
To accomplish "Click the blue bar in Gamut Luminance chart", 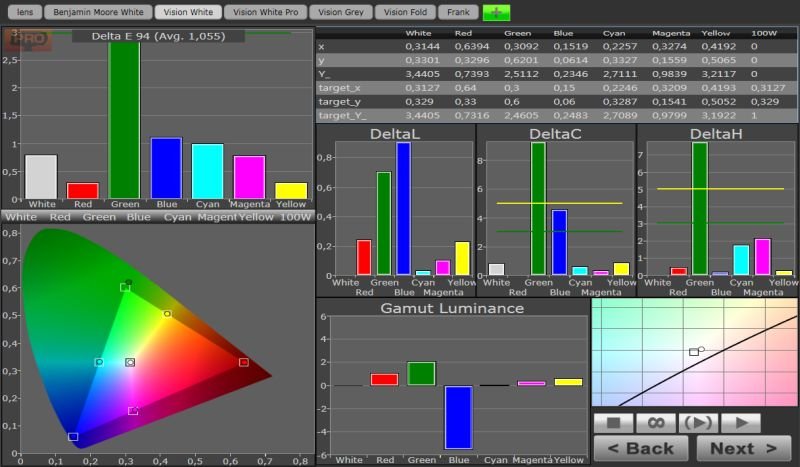I will click(458, 417).
